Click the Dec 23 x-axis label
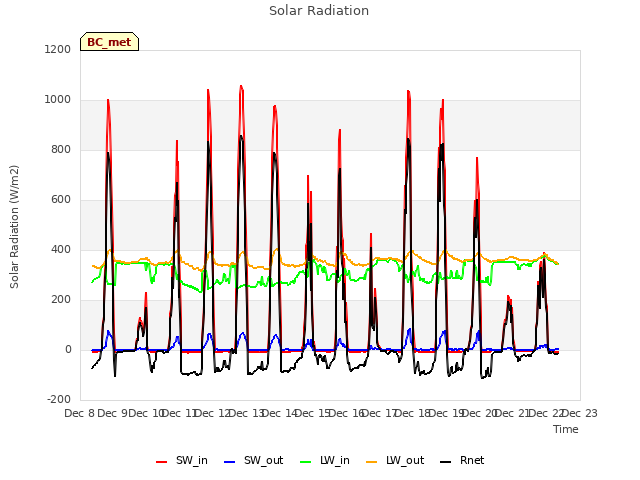640x480 pixels. coord(580,413)
